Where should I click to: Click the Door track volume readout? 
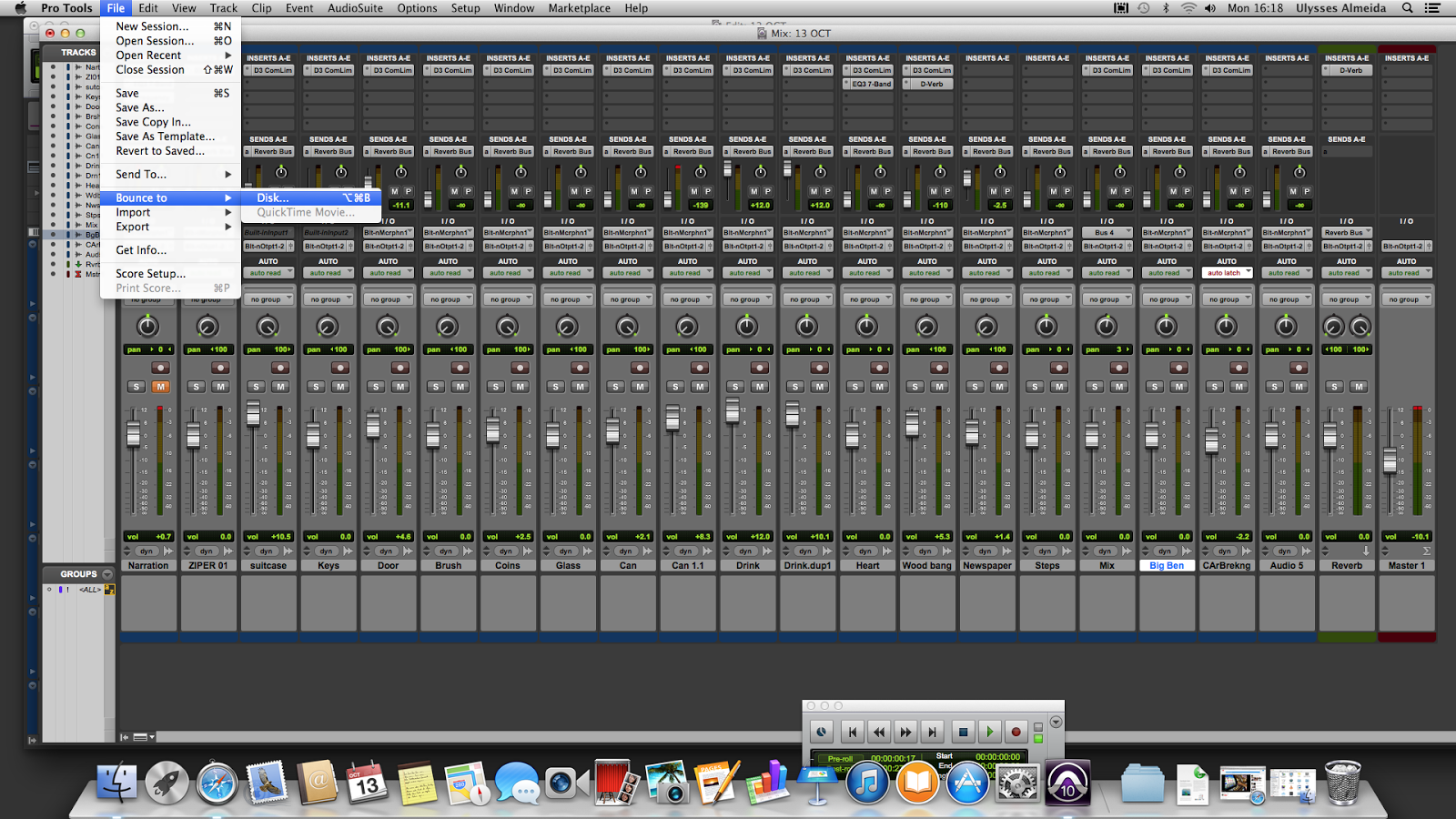click(389, 537)
